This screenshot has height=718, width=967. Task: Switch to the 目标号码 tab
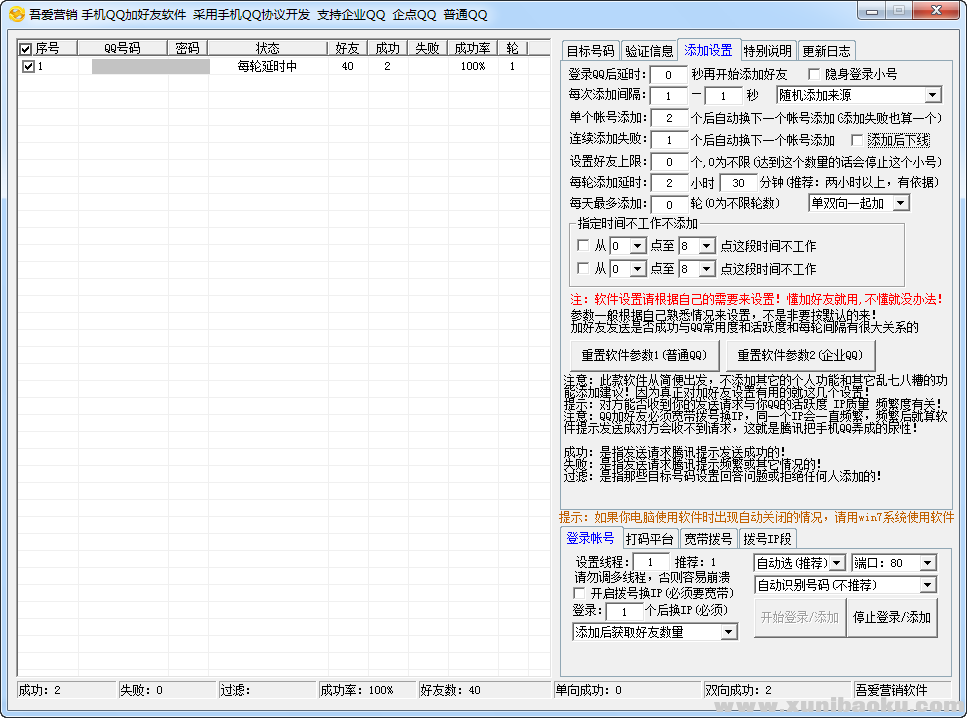point(590,51)
